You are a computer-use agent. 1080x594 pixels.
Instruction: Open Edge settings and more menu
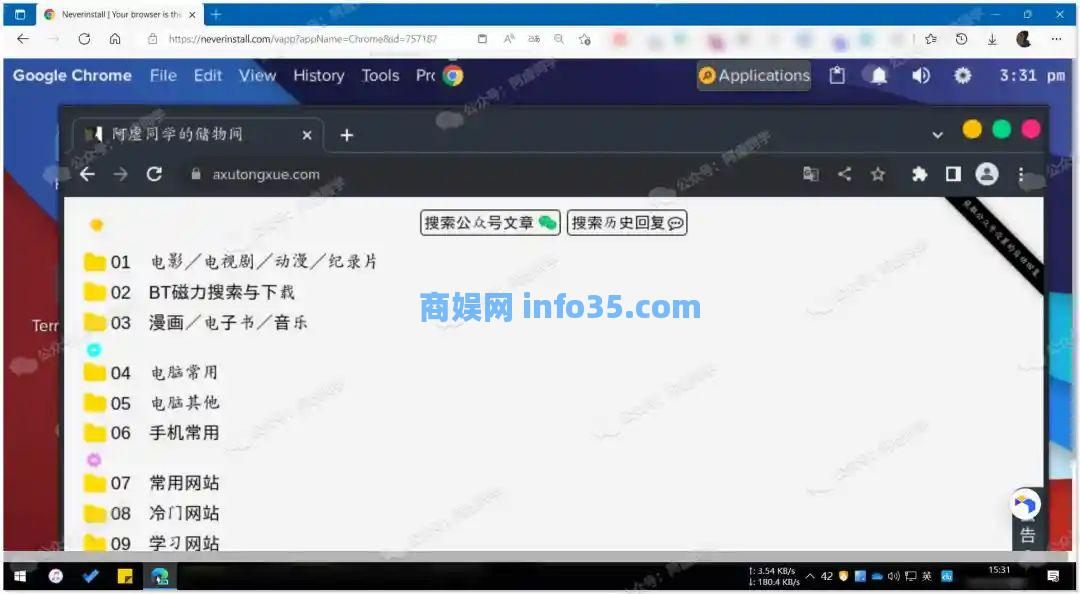[1057, 39]
